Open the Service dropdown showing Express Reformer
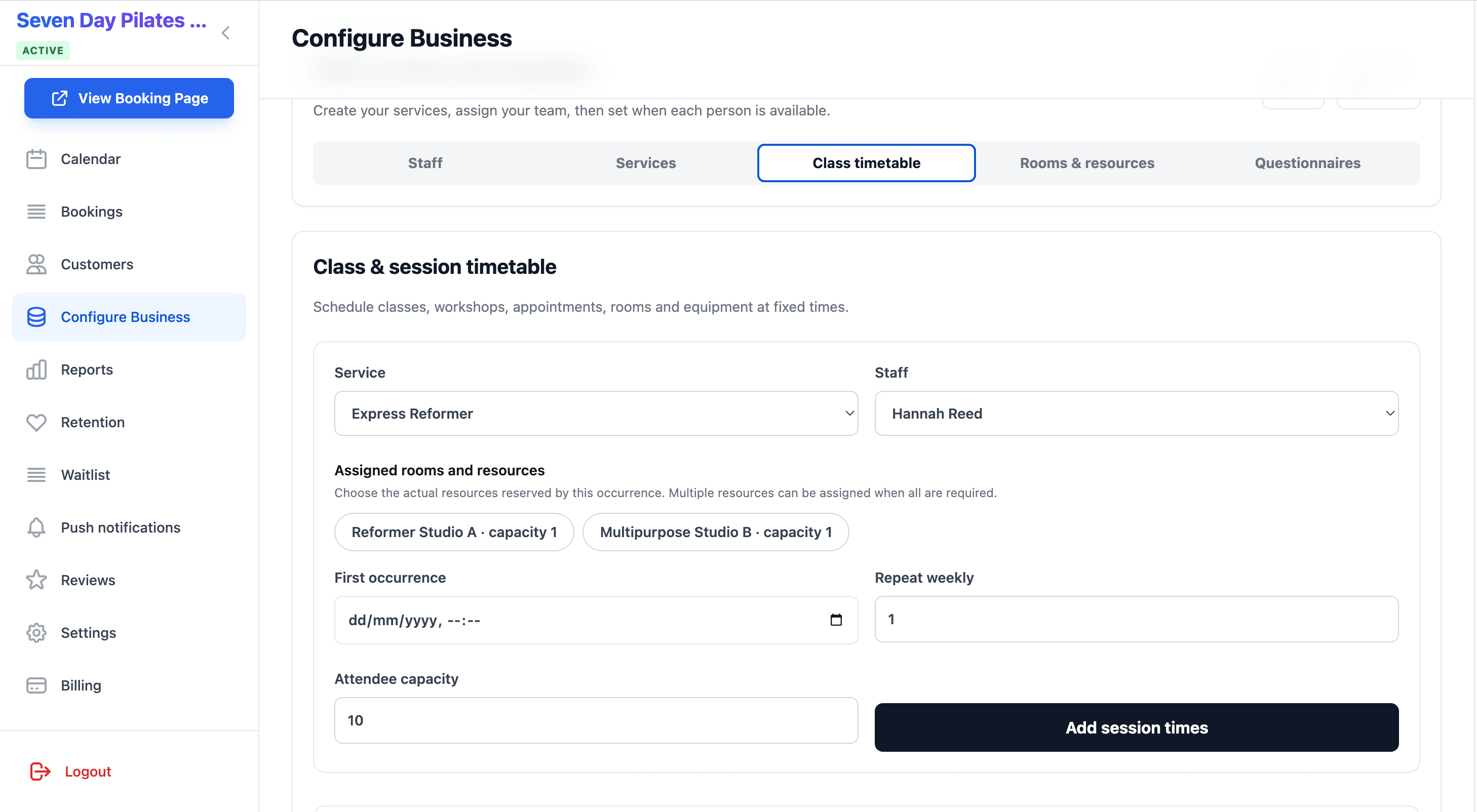Viewport: 1477px width, 812px height. click(x=596, y=413)
